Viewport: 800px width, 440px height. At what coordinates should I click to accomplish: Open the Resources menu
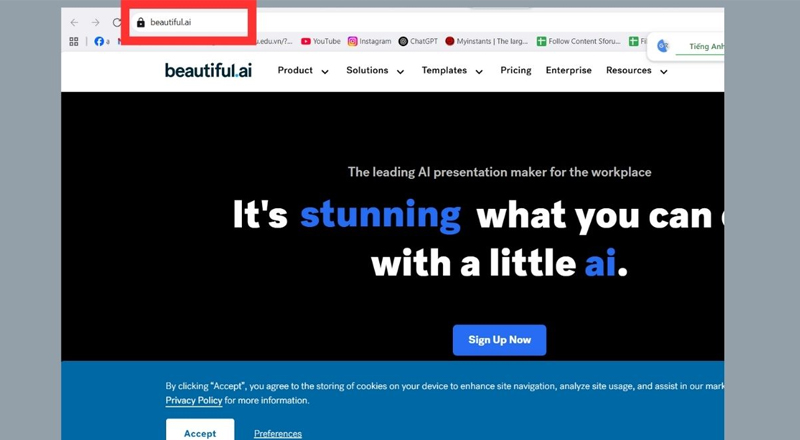click(x=629, y=70)
